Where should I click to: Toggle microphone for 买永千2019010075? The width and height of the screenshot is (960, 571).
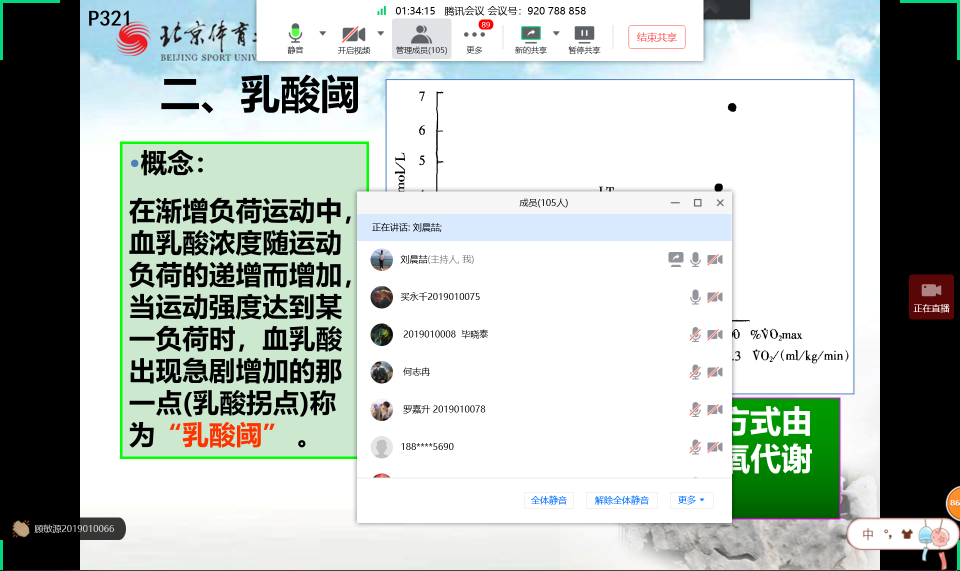coord(695,297)
